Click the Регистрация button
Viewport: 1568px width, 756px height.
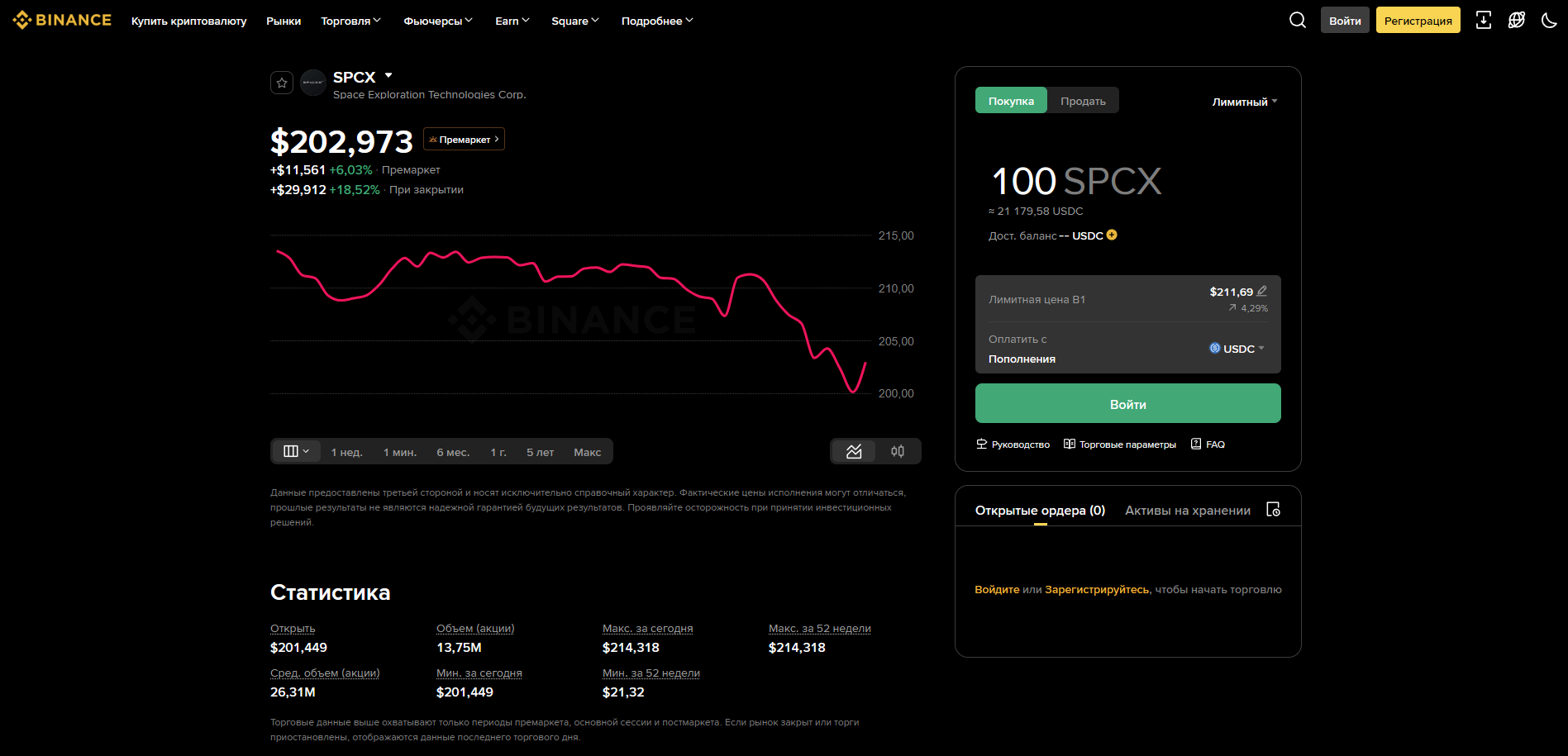1418,20
